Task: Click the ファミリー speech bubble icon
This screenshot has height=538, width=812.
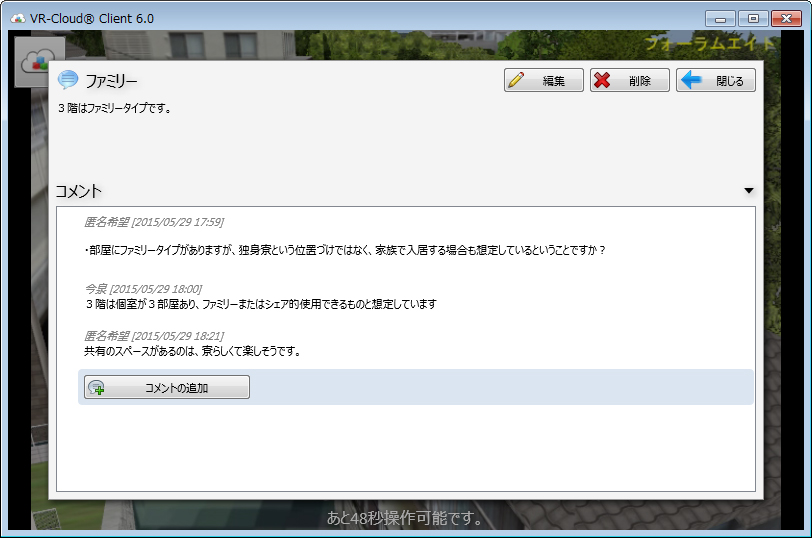Action: click(68, 80)
